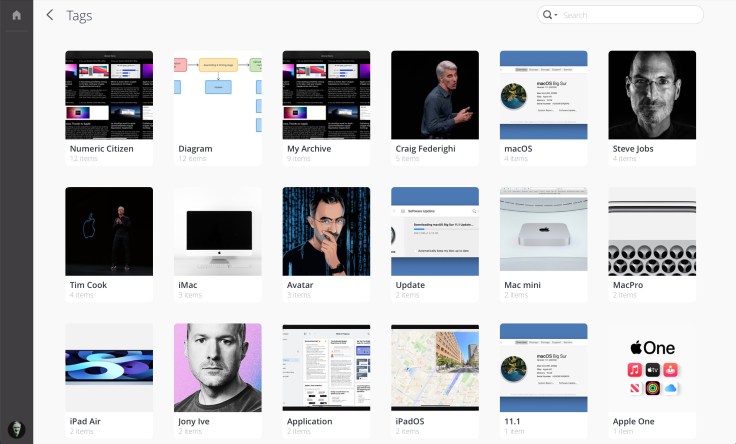The height and width of the screenshot is (444, 736).
Task: Click the "Avatar" tag label
Action: click(x=300, y=285)
